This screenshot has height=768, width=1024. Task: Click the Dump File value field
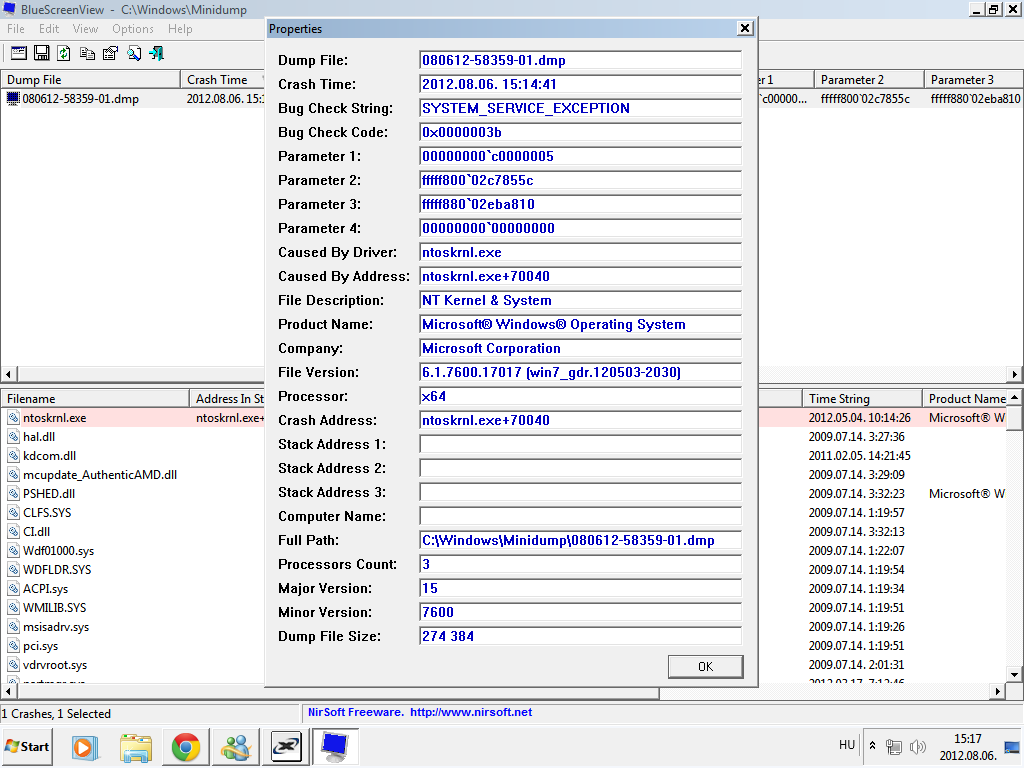581,60
